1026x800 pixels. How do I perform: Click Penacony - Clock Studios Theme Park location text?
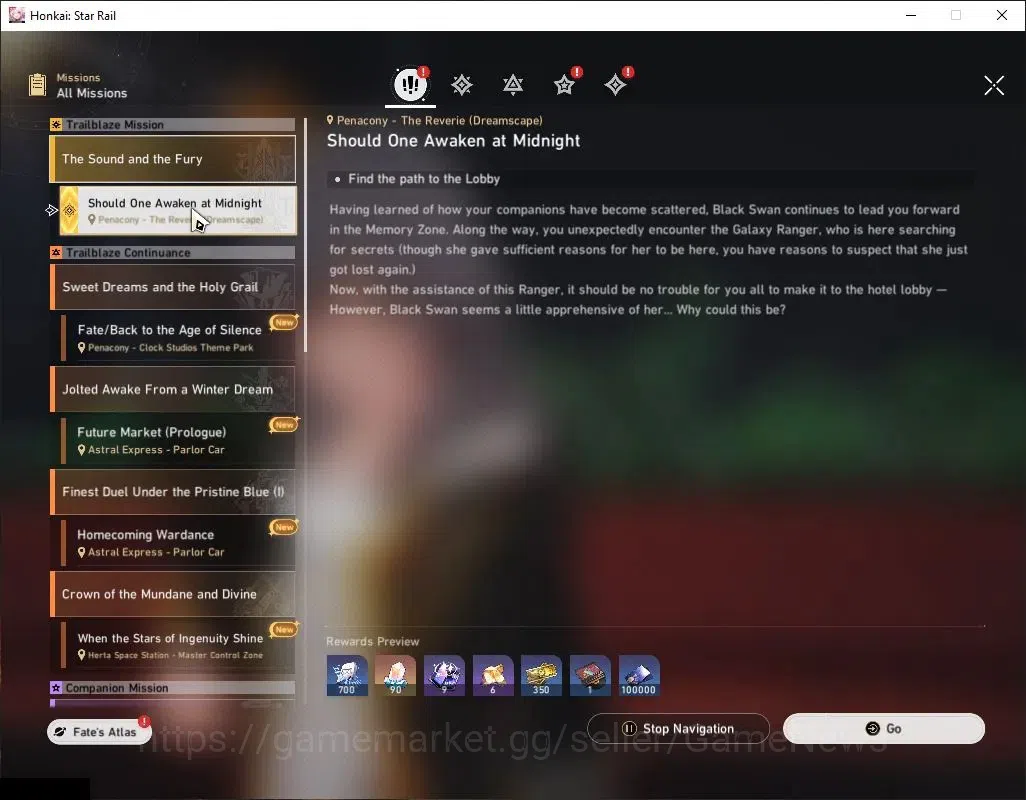point(171,348)
